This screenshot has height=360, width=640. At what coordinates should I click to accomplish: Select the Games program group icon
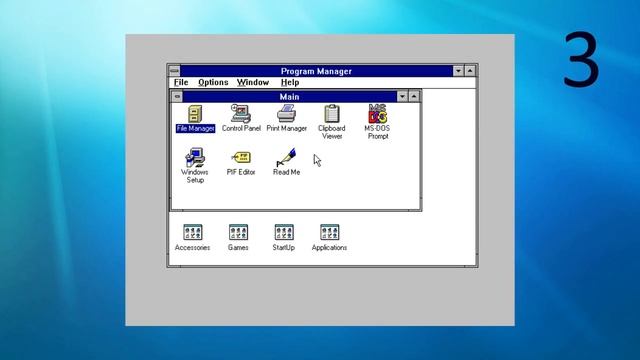238,233
